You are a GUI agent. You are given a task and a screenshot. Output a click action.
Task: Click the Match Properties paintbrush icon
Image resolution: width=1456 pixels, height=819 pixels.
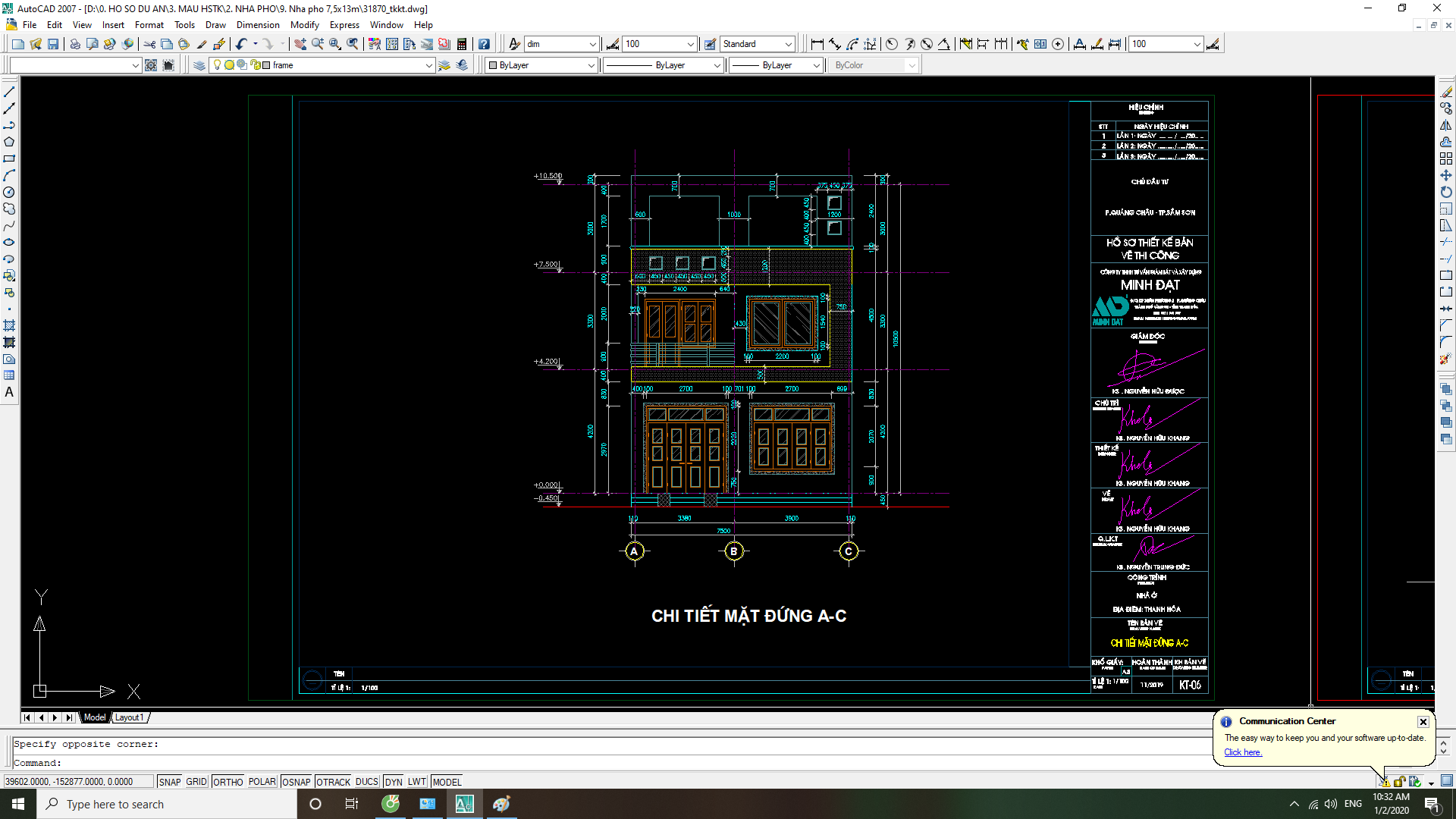pyautogui.click(x=202, y=44)
